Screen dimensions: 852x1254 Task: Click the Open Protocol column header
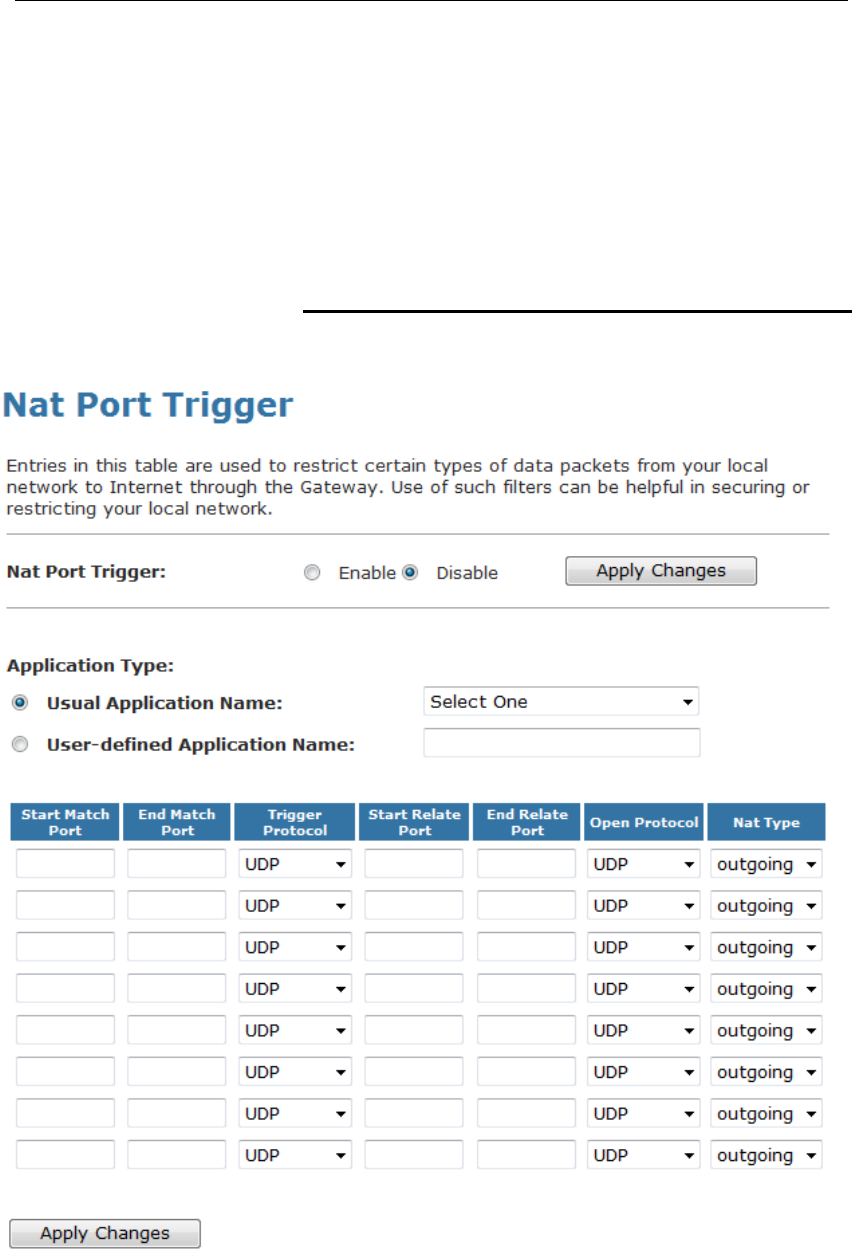[644, 822]
